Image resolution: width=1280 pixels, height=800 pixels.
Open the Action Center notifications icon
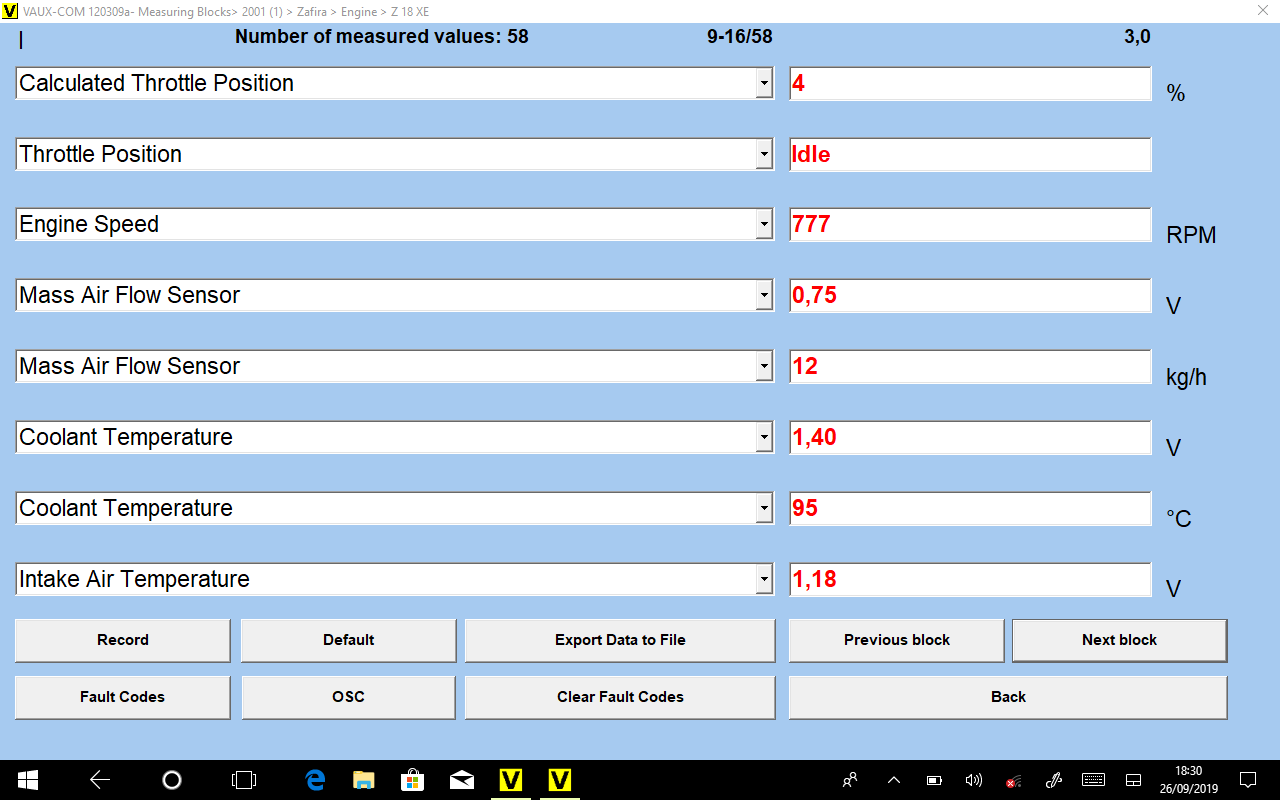(x=1248, y=780)
